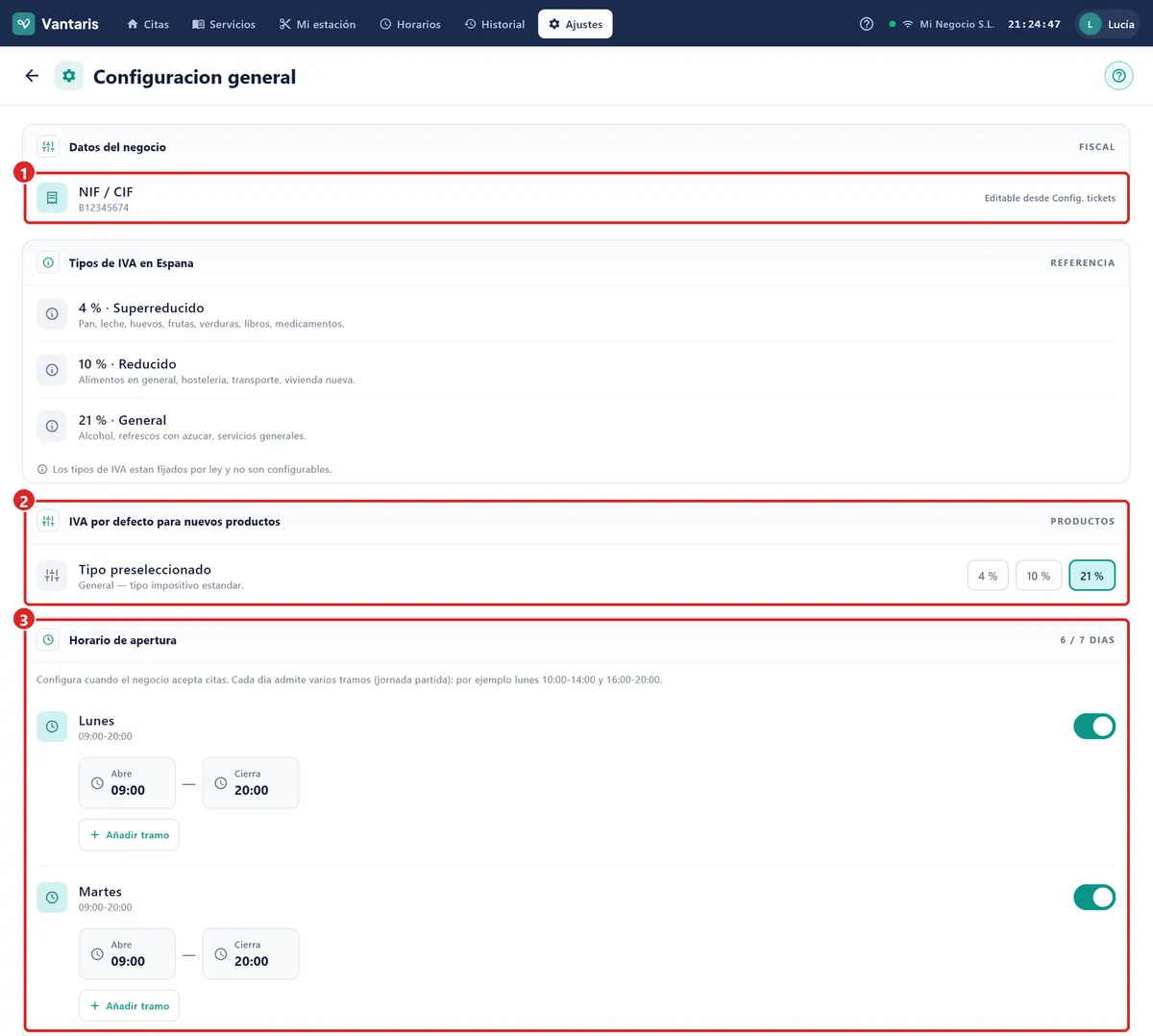Image resolution: width=1153 pixels, height=1036 pixels.
Task: Click the sliders icon next to Tipo preseleccionado
Action: pos(52,576)
